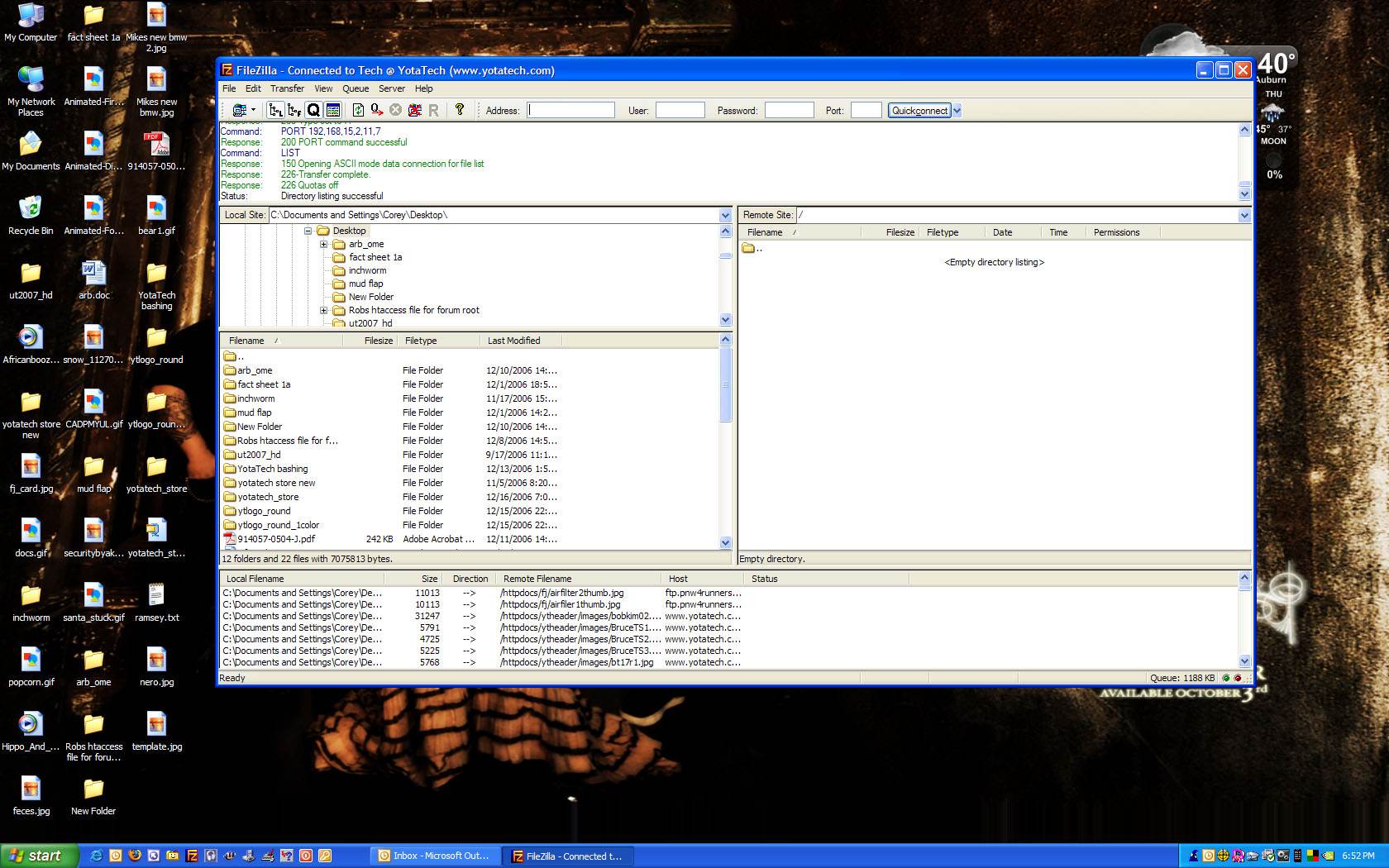Open the Remote Site path dropdown

click(1244, 215)
